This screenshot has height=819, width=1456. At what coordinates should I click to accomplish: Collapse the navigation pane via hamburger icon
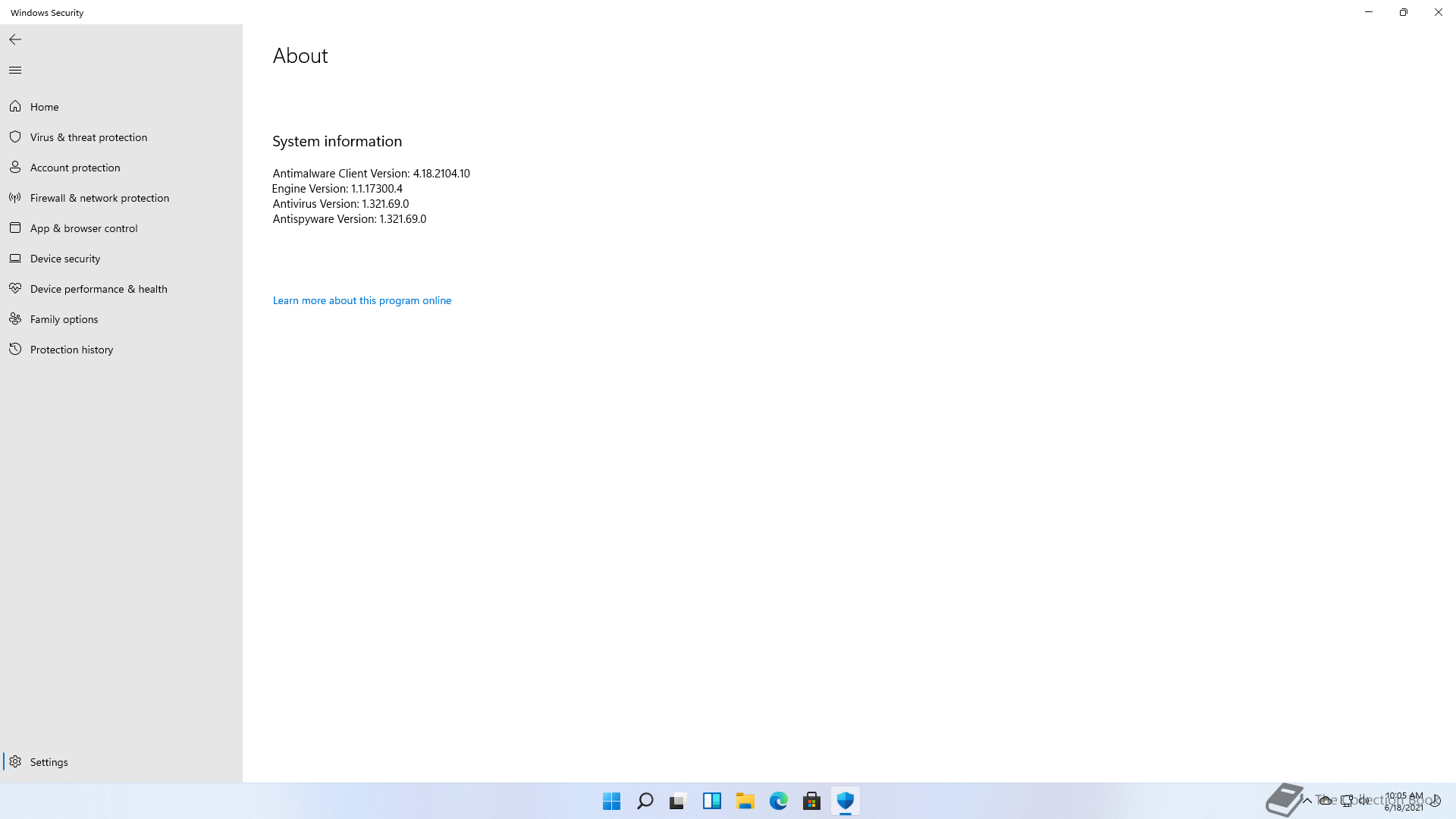pyautogui.click(x=15, y=70)
